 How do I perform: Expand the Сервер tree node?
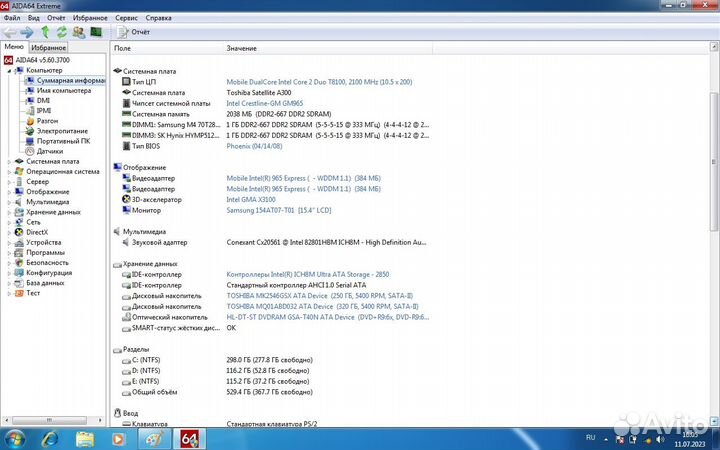[9, 182]
